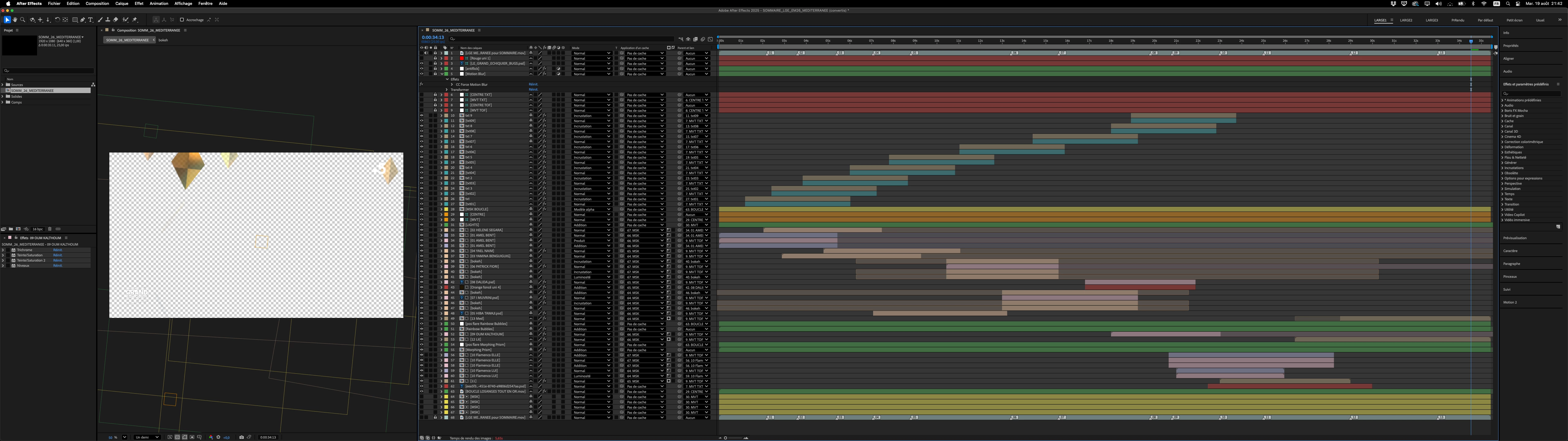
Task: Hide the antiflick layer with eye toggle
Action: click(421, 69)
